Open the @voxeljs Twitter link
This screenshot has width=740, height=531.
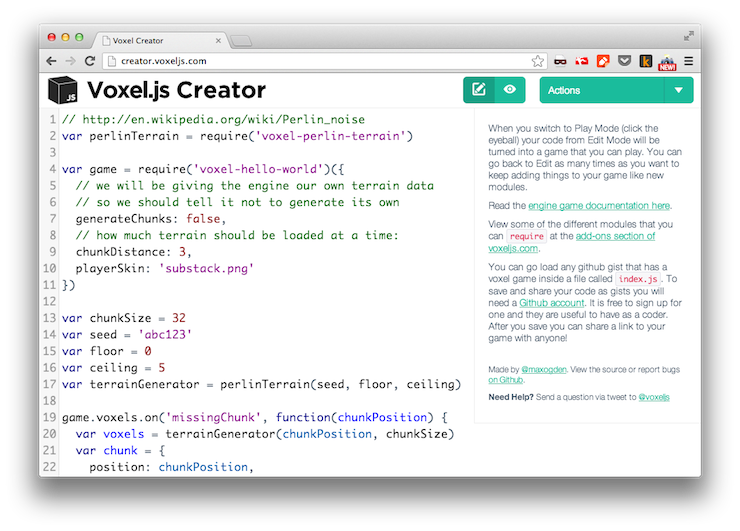[x=654, y=397]
